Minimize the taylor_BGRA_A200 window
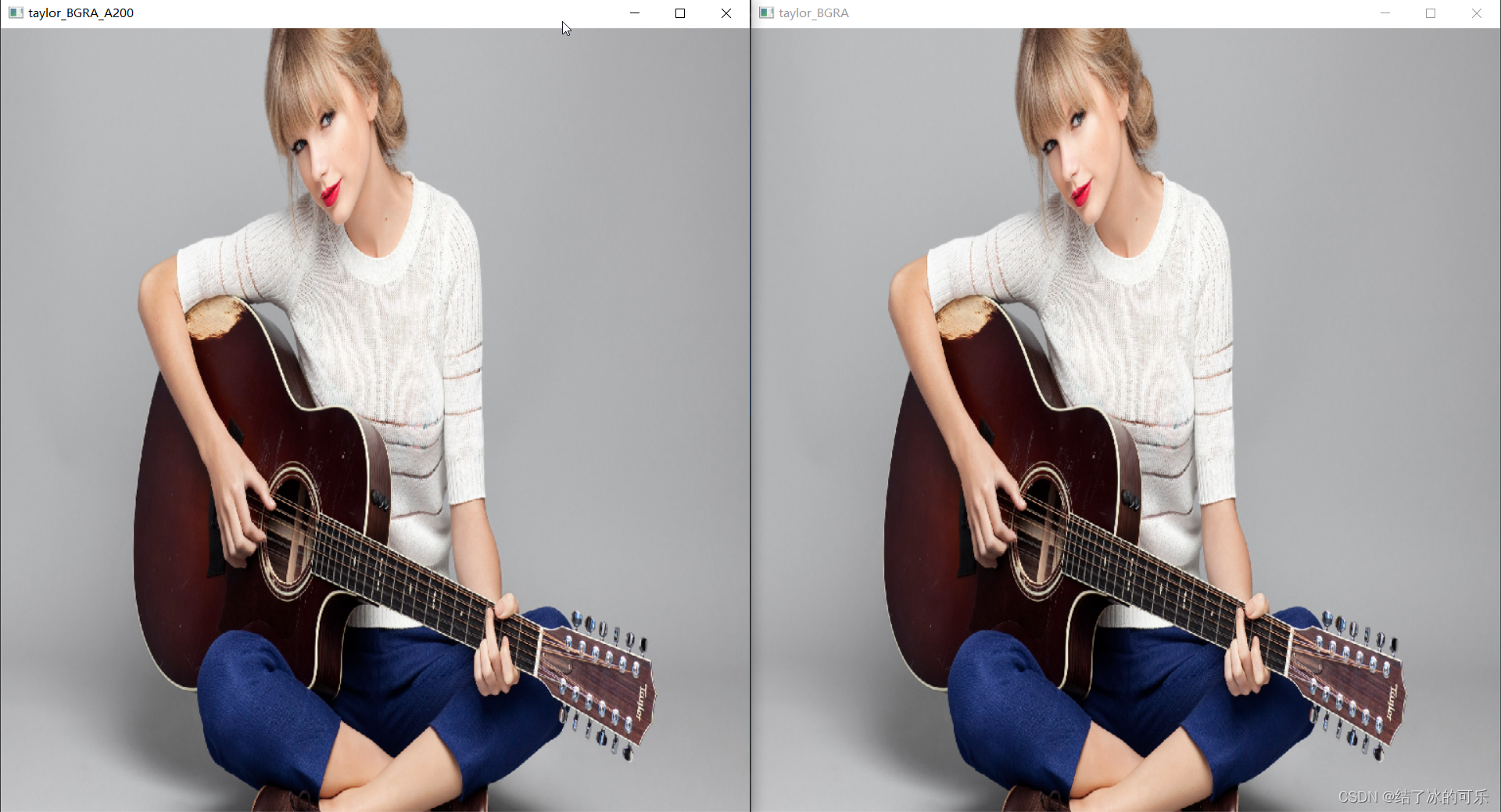The width and height of the screenshot is (1501, 812). click(635, 13)
